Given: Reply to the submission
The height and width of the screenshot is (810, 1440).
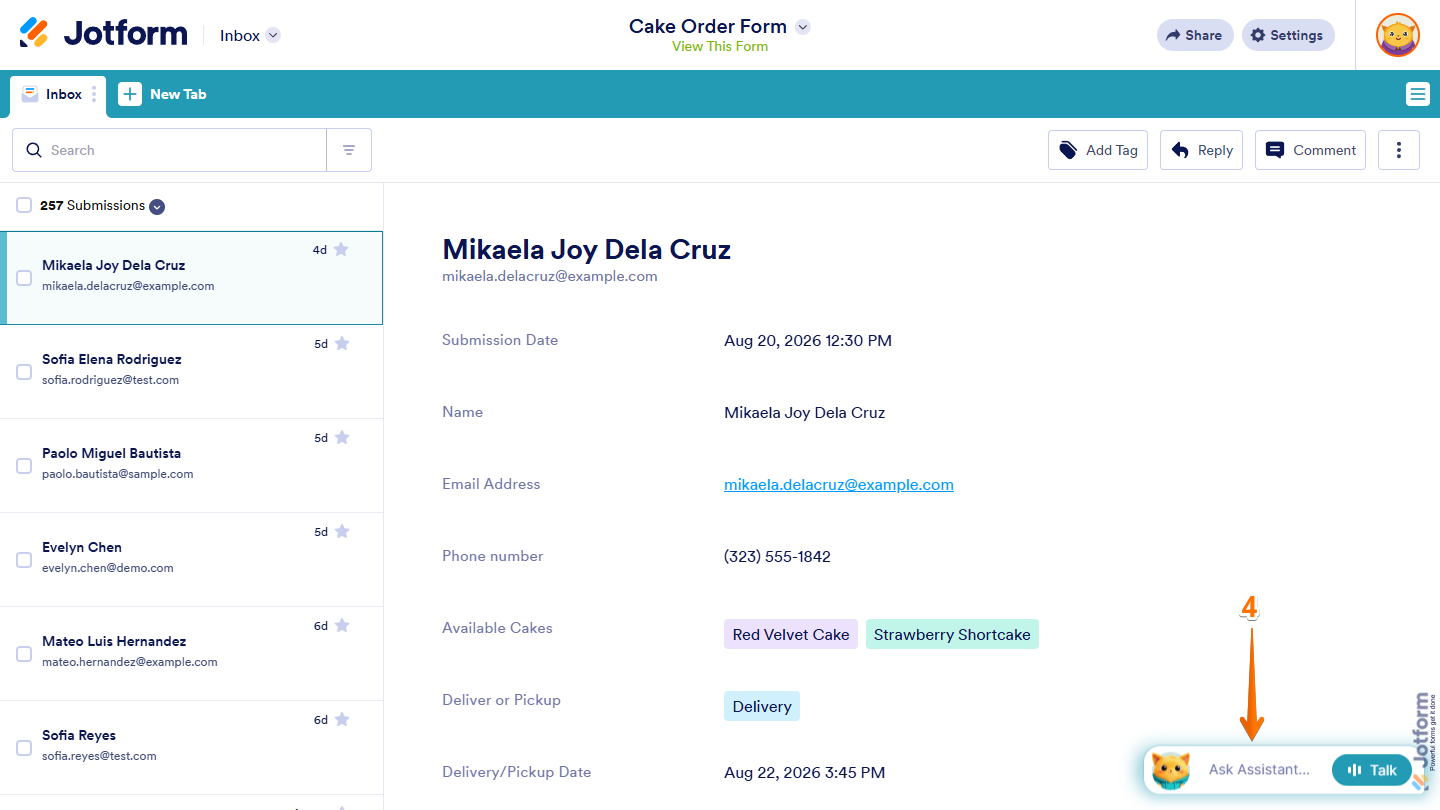Looking at the screenshot, I should 1202,150.
